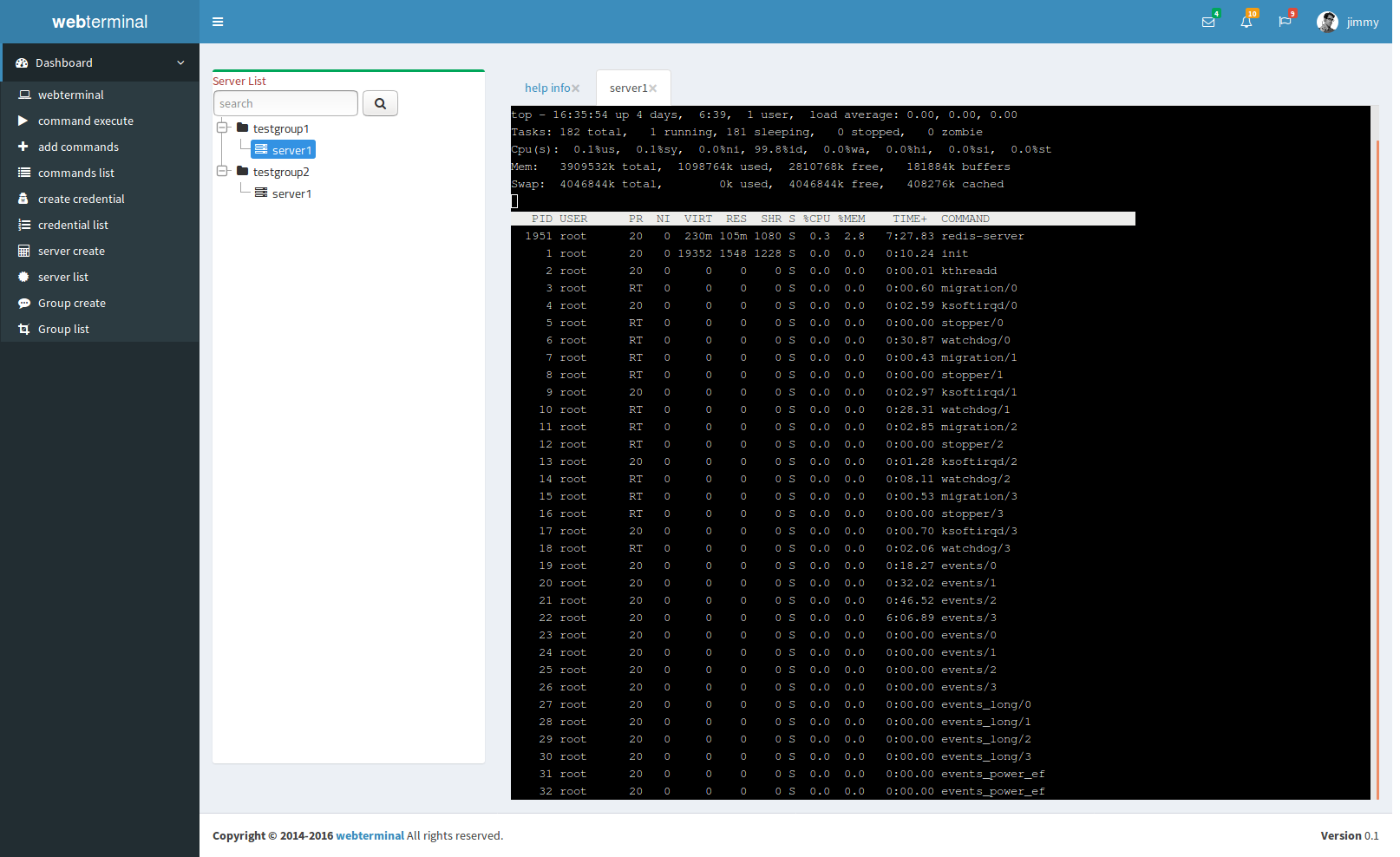Click the Group list crop icon
The image size is (1400, 857).
click(x=24, y=329)
